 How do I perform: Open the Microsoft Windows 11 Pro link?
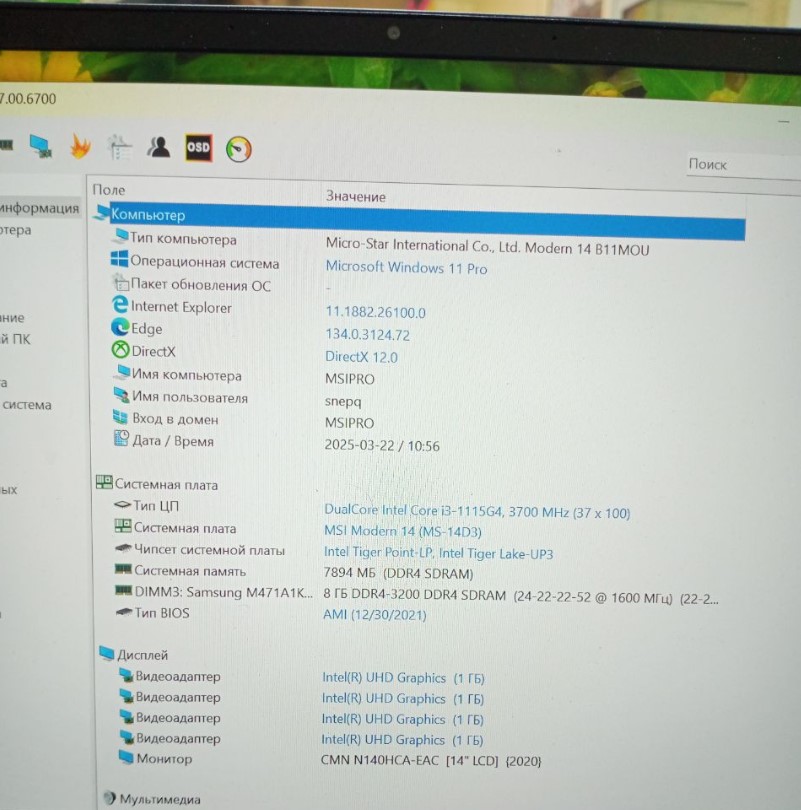click(x=406, y=268)
